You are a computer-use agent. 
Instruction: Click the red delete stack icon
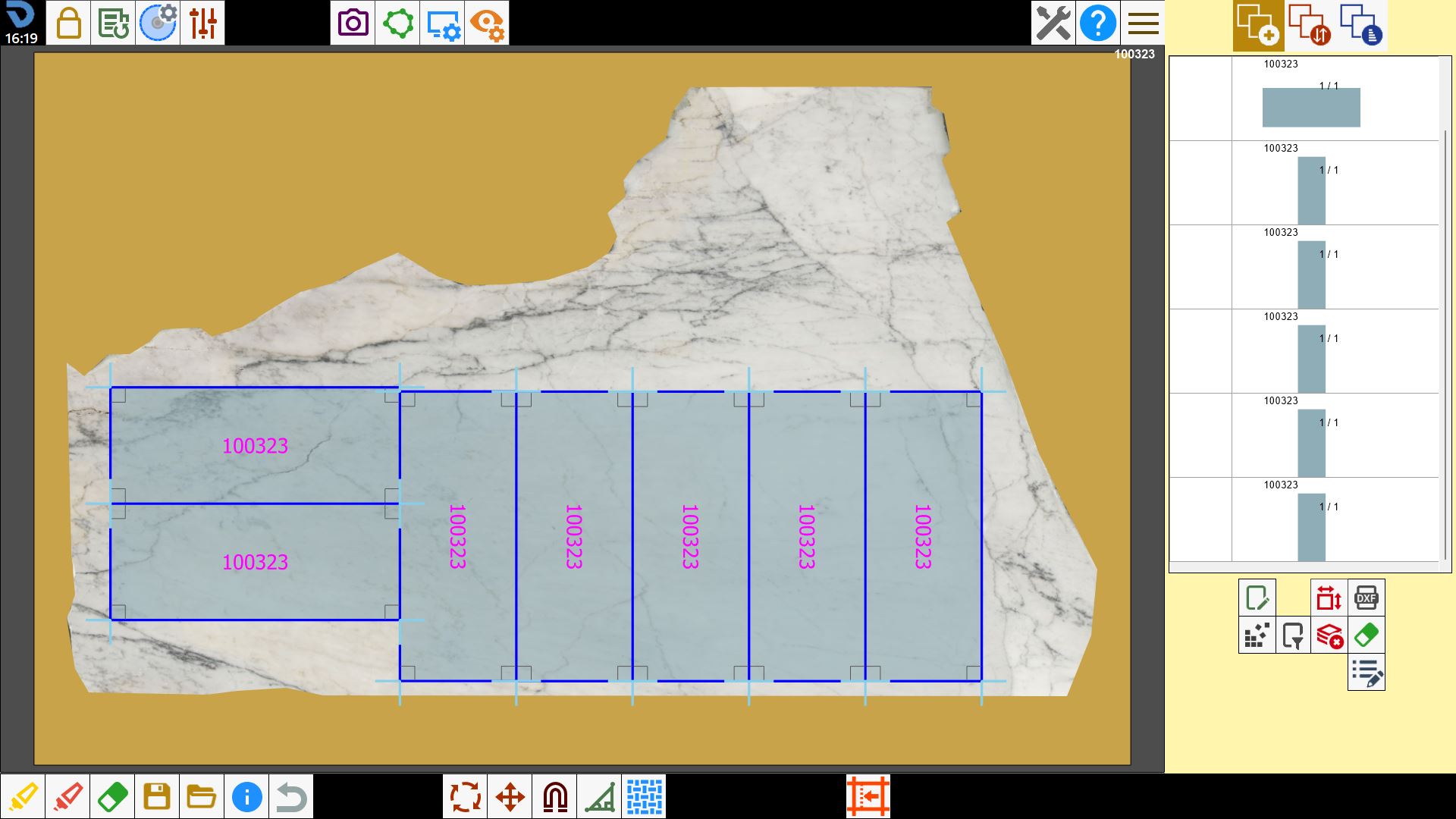tap(1329, 635)
